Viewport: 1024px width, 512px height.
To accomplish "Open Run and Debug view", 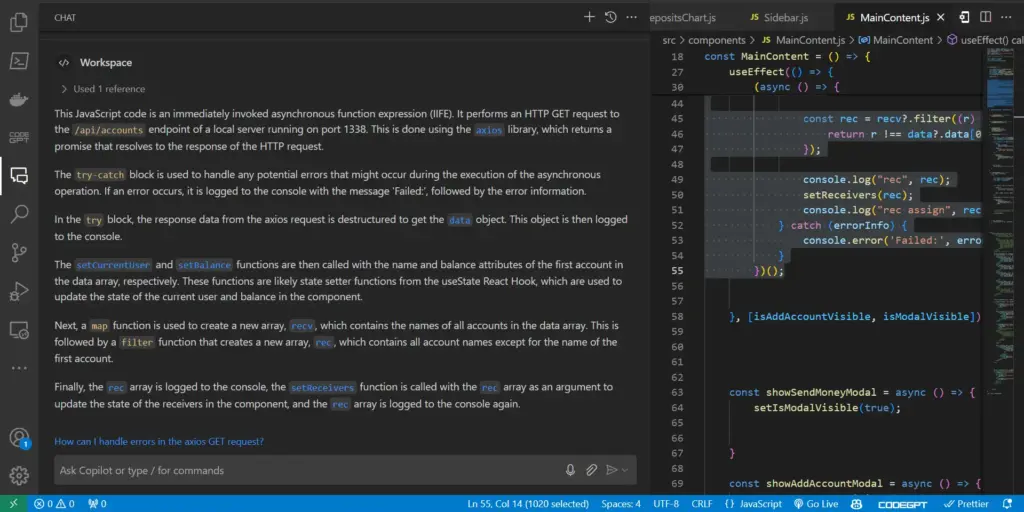I will [x=19, y=291].
